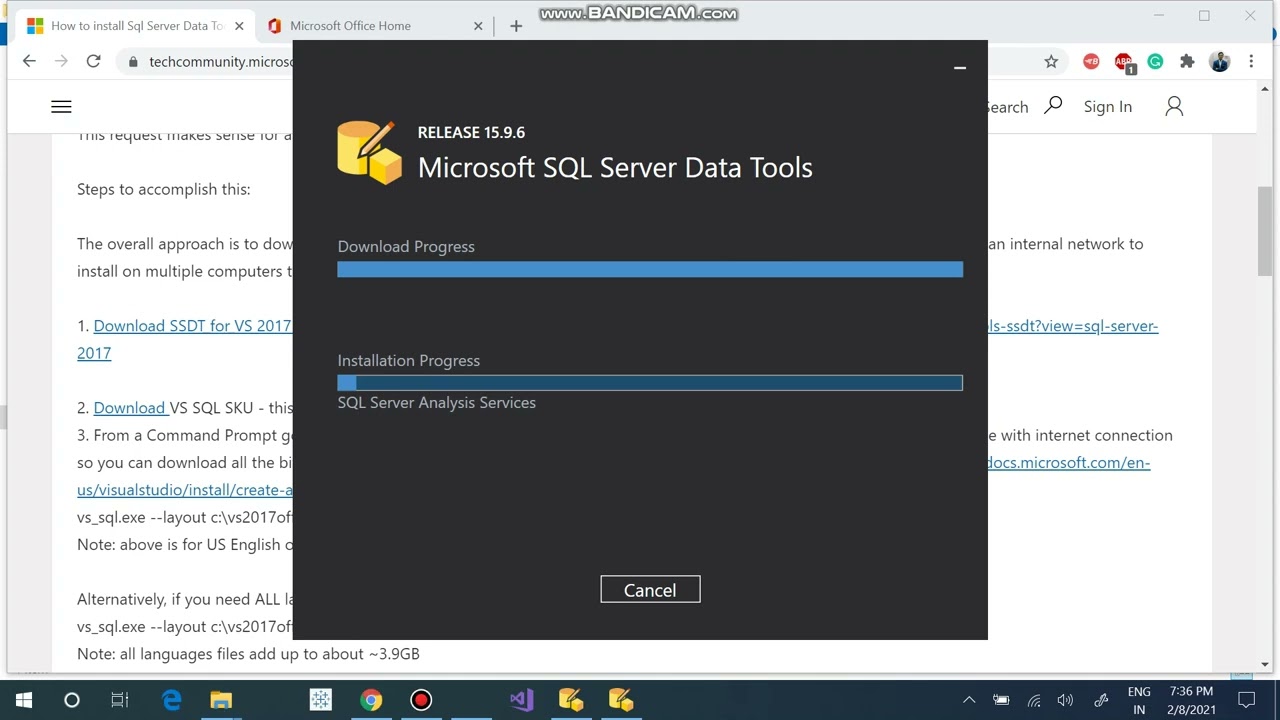Open the Download SSDT for VS 2017 link
Viewport: 1280px width, 720px height.
point(192,326)
